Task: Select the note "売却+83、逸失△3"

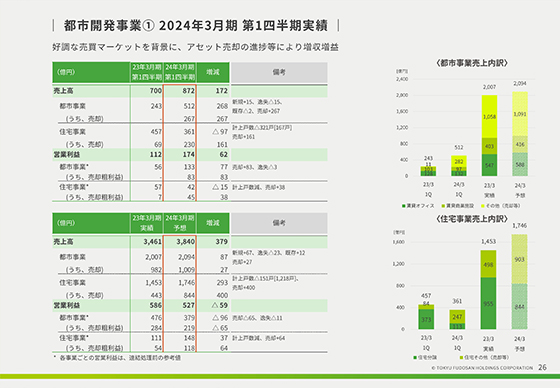Action: click(255, 167)
